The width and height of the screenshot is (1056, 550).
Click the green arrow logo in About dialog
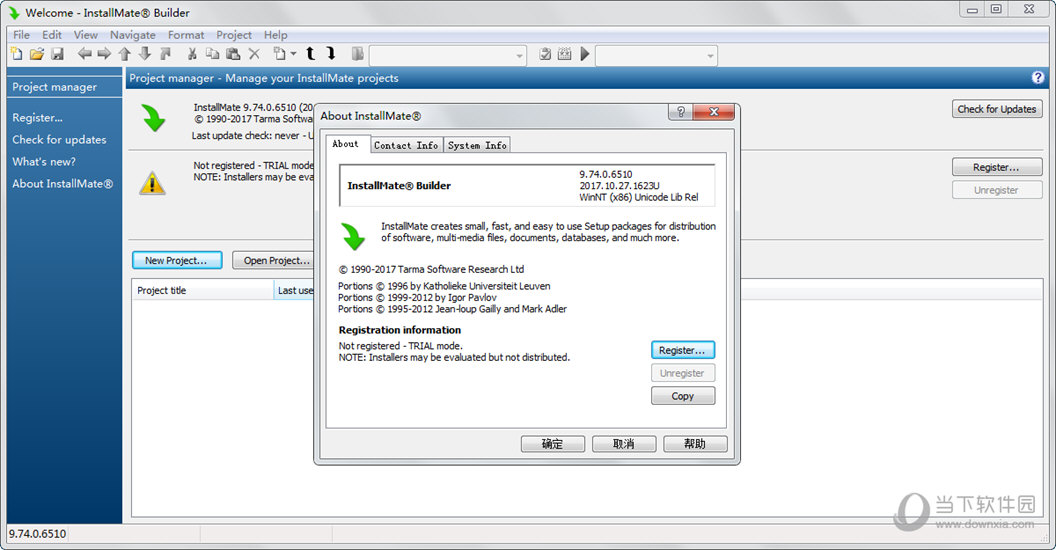point(353,236)
